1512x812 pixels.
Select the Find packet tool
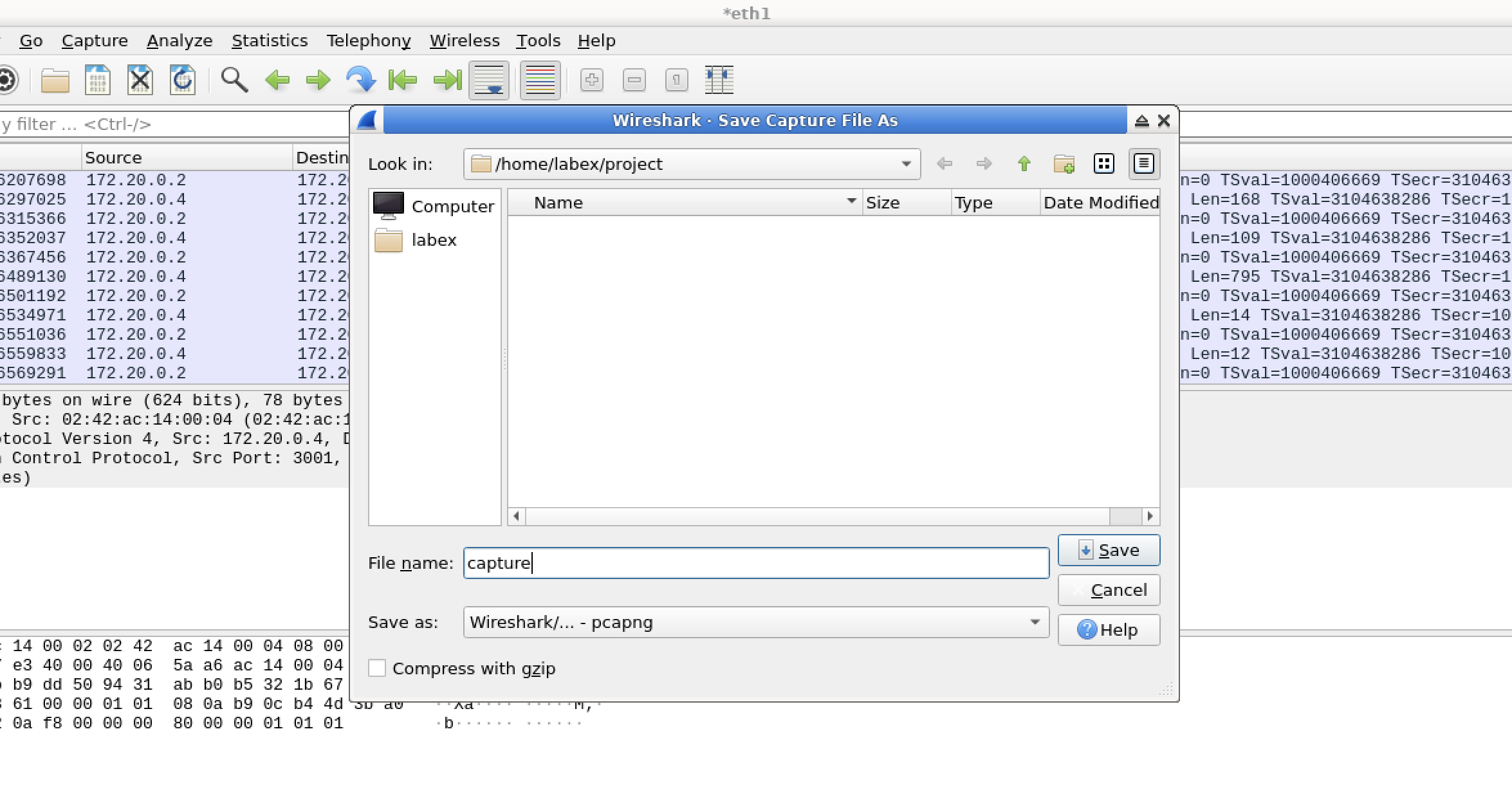(234, 80)
